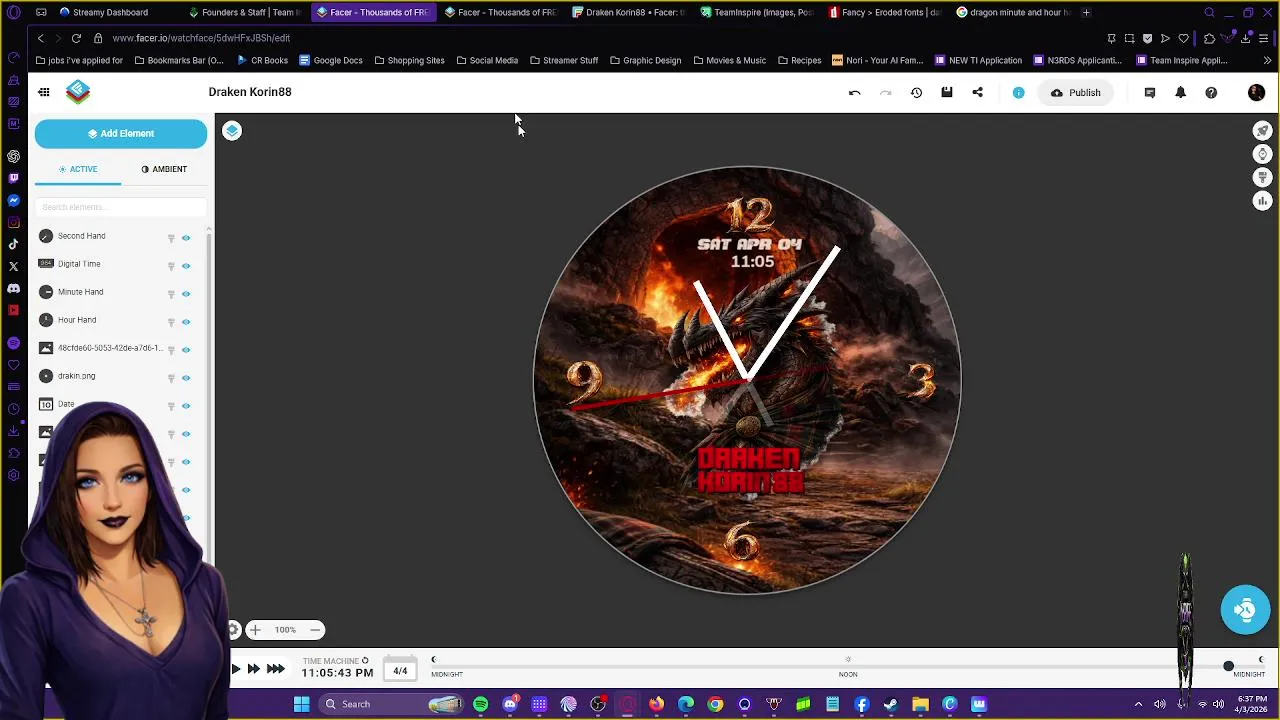Open the Recipes bookmarks folder
Image resolution: width=1280 pixels, height=720 pixels.
[799, 60]
